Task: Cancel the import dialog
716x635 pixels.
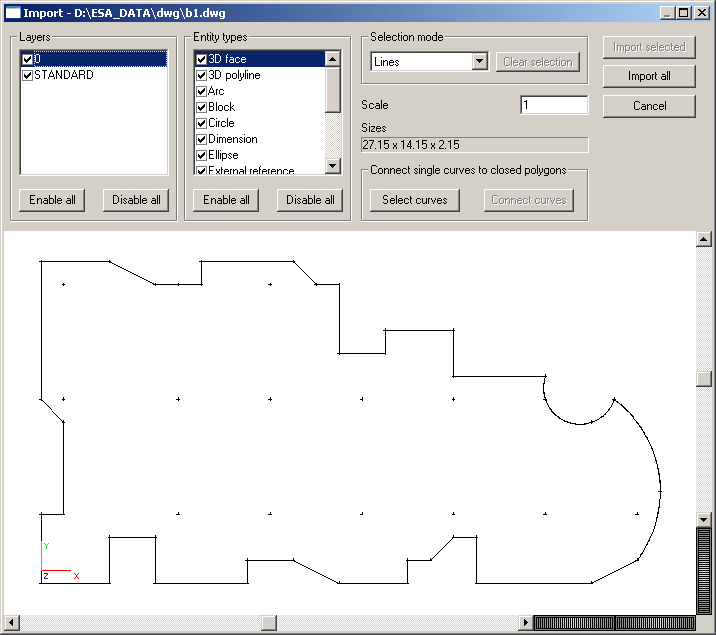Action: click(649, 106)
